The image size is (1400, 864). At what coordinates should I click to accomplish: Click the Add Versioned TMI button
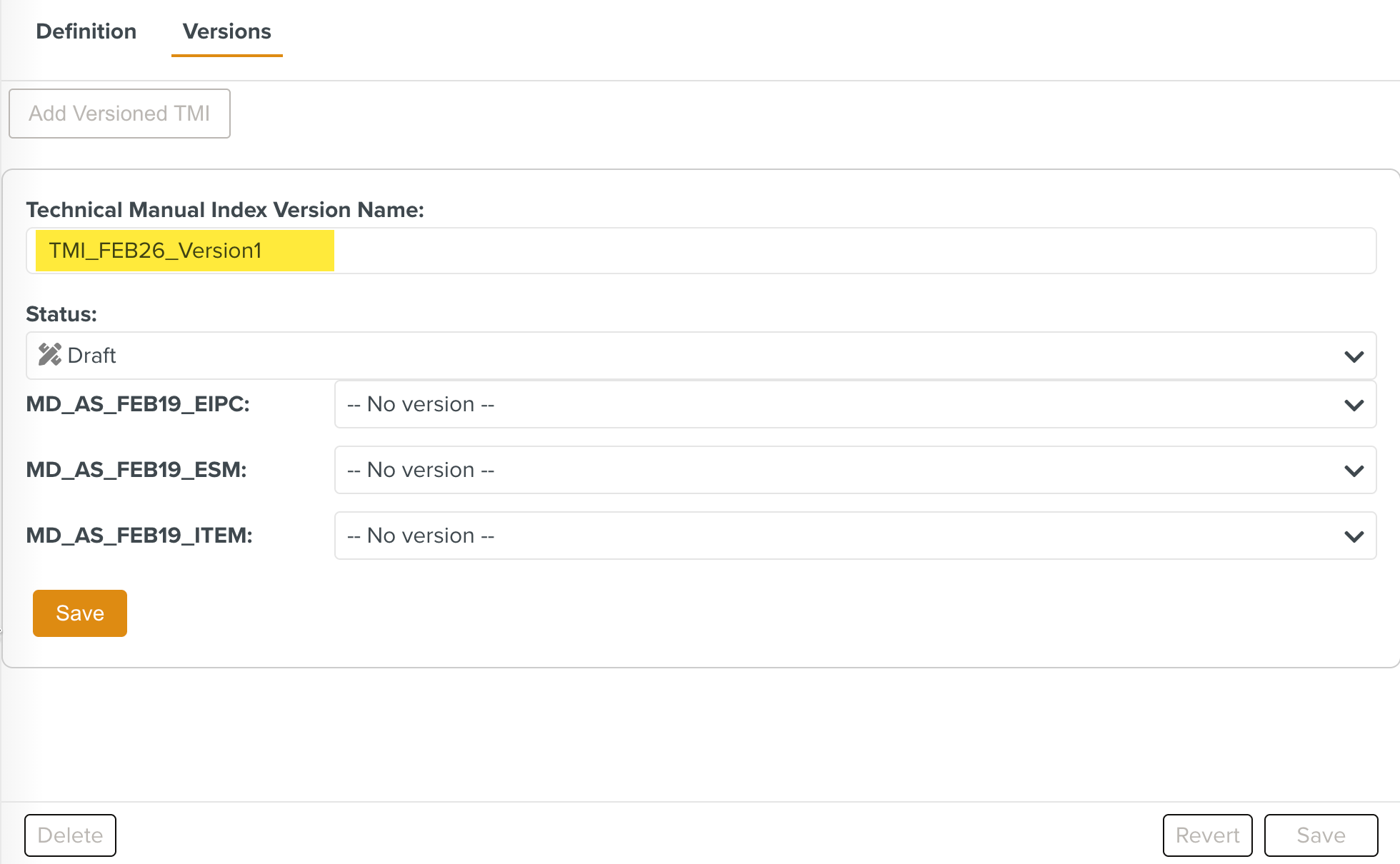tap(119, 113)
